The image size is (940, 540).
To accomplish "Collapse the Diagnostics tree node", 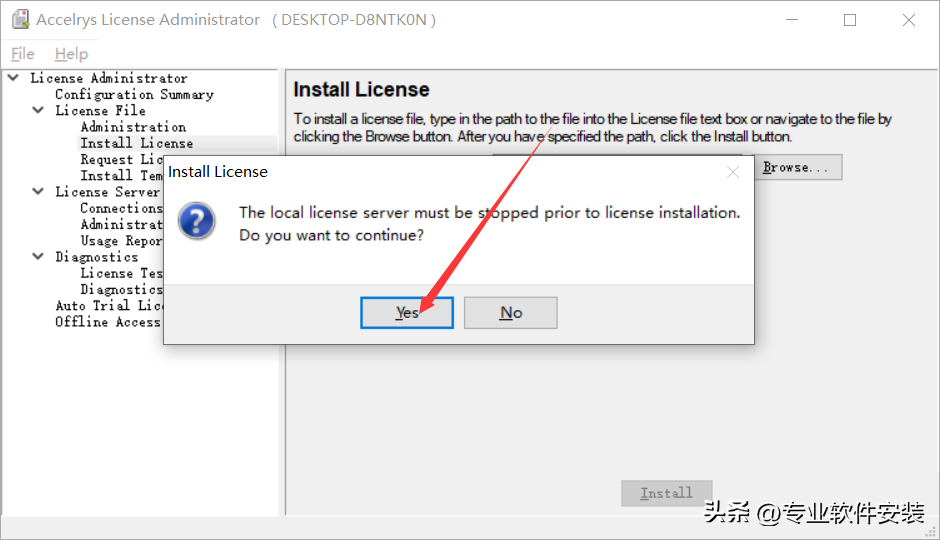I will 38,256.
